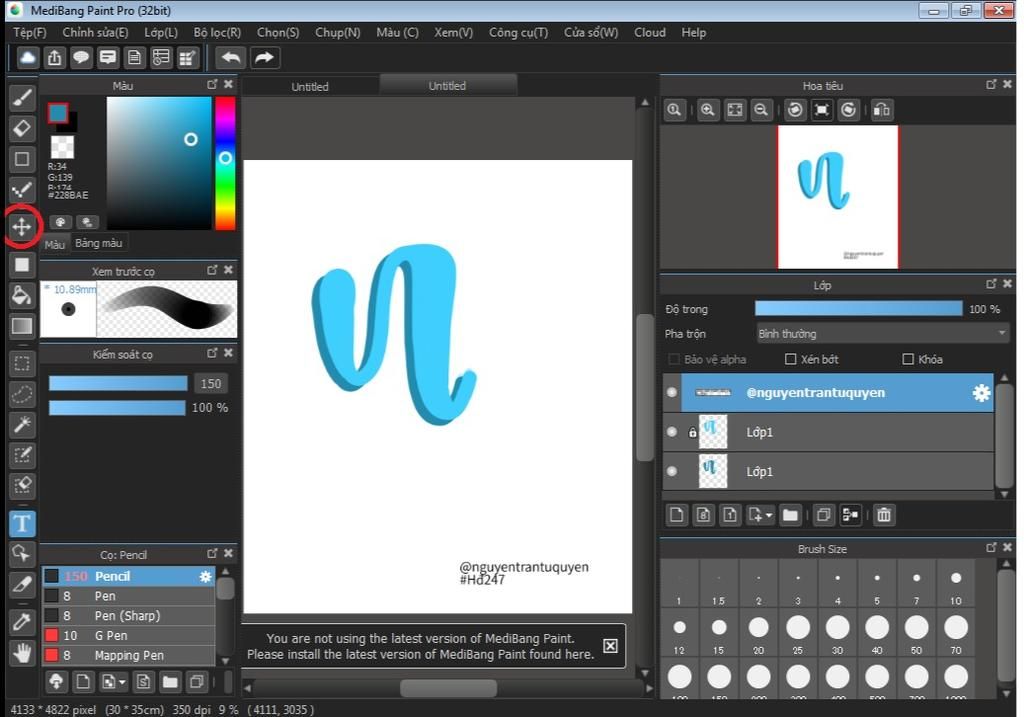Switch to first Untitled tab
This screenshot has height=717, width=1024.
[310, 86]
